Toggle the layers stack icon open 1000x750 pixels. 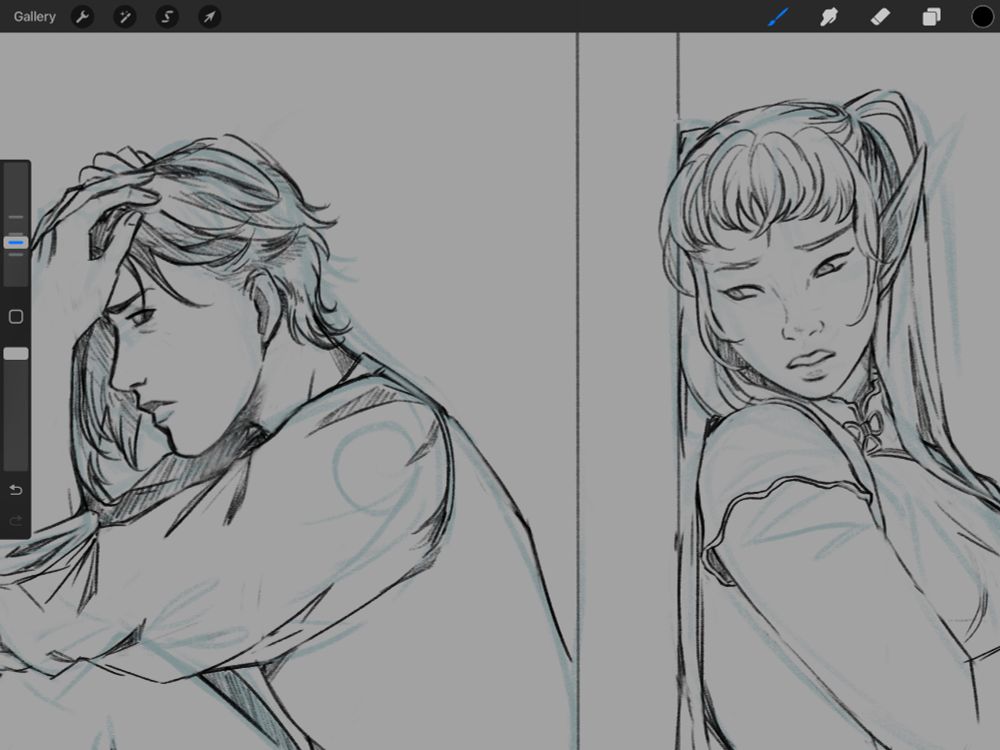click(931, 16)
